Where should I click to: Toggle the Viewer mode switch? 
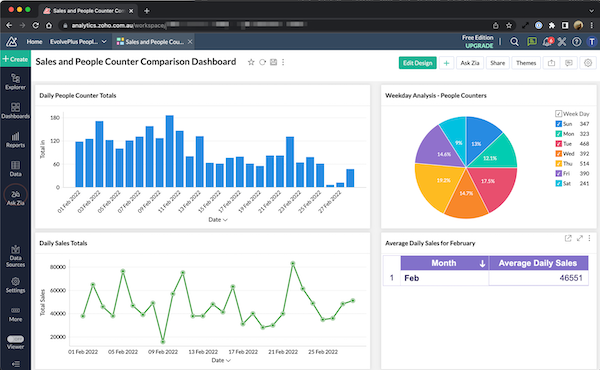pos(15,339)
